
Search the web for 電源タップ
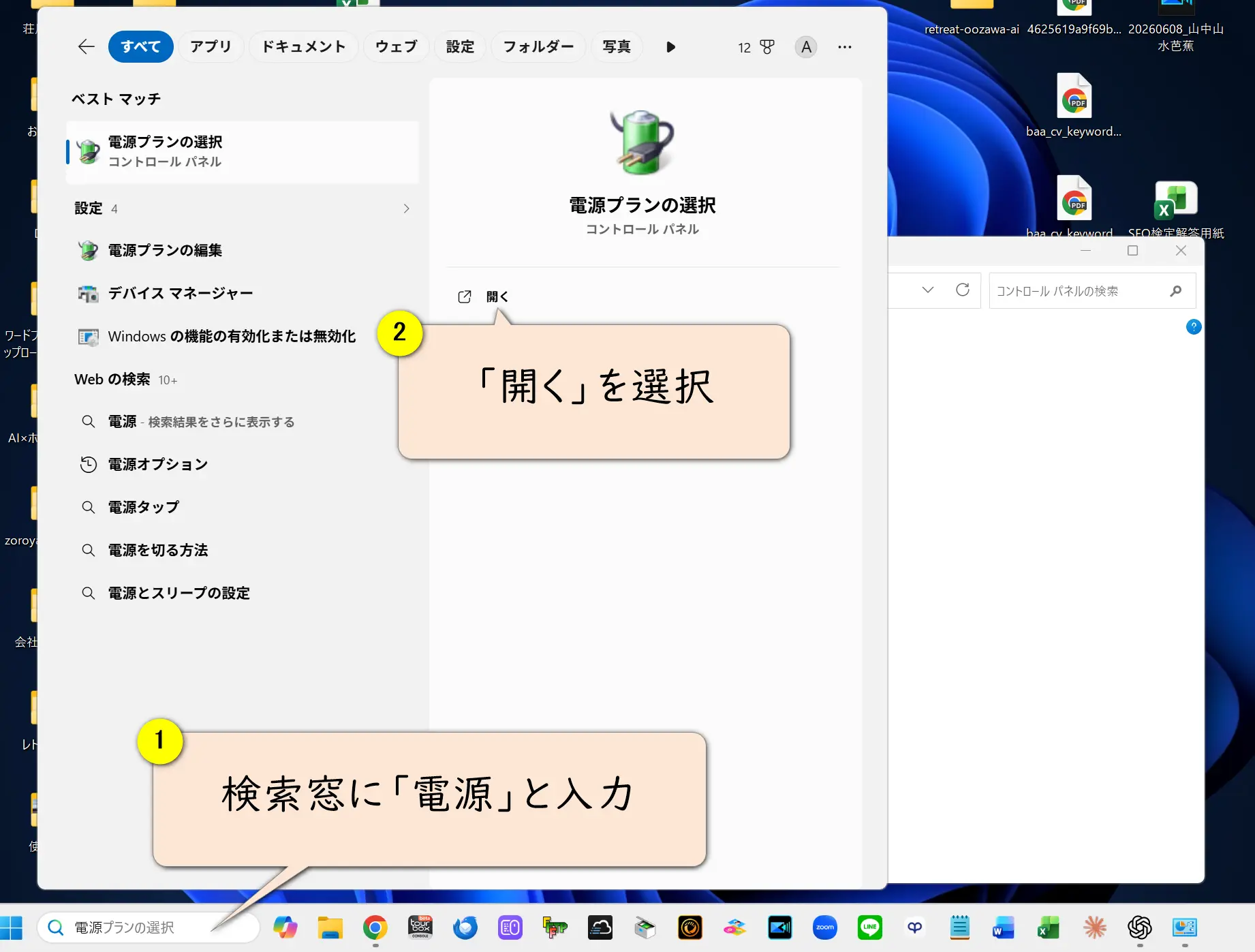point(243,508)
